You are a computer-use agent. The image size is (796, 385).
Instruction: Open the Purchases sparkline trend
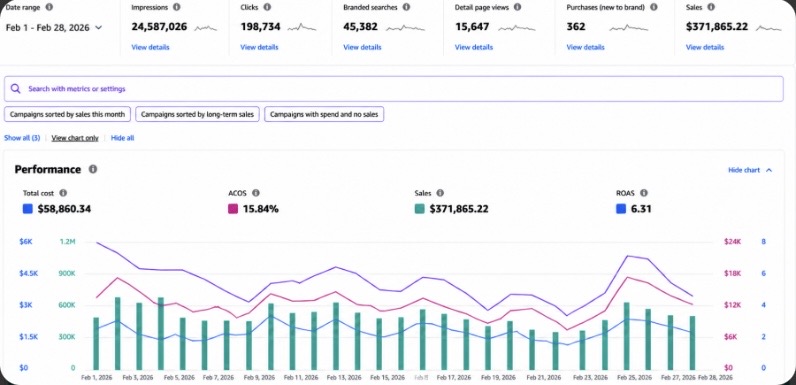tap(628, 27)
